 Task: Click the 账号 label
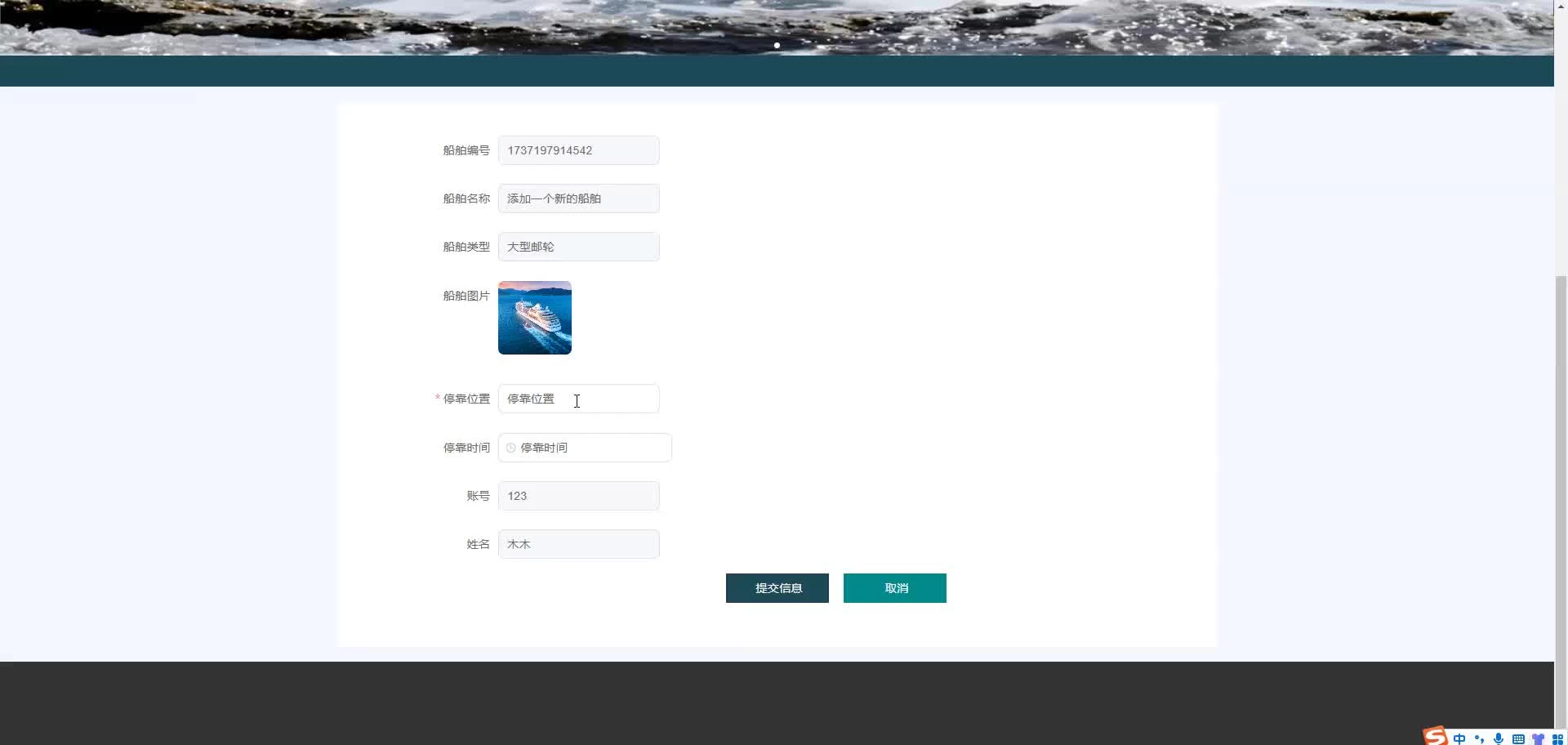coord(479,496)
